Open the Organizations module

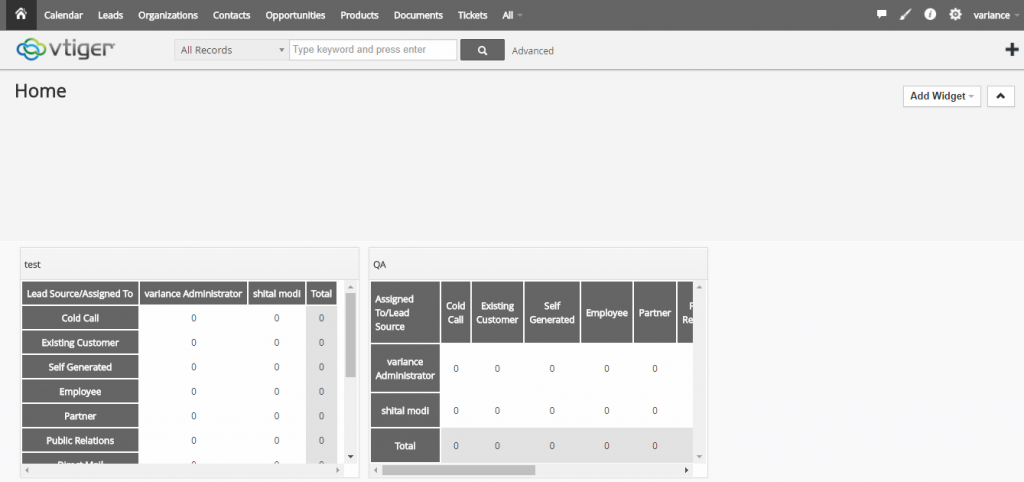coord(168,15)
